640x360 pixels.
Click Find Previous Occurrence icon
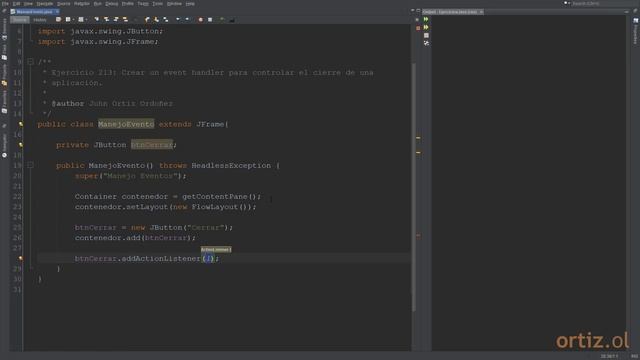pyautogui.click(x=106, y=19)
